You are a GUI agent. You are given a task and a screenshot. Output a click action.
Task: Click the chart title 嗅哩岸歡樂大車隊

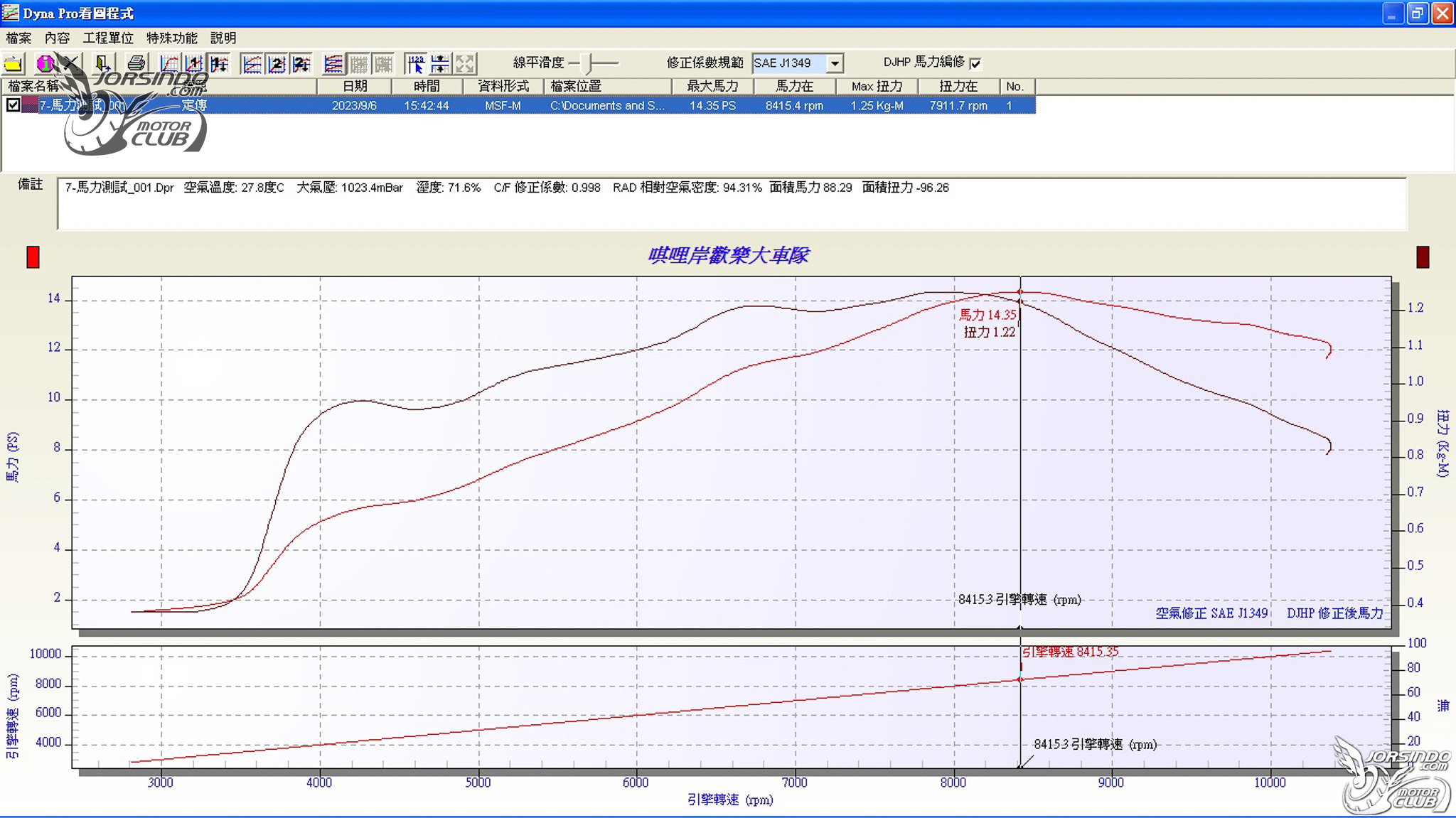[729, 254]
